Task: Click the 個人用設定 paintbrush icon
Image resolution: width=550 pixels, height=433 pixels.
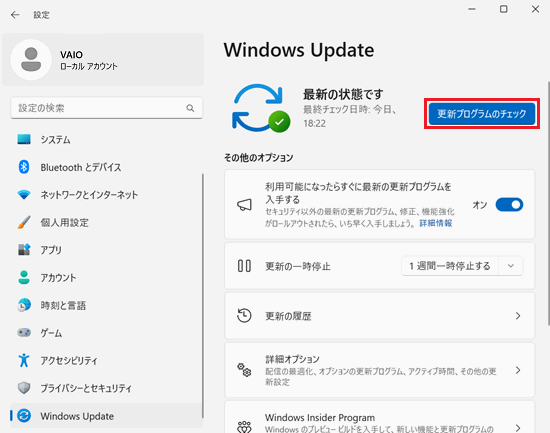Action: (24, 222)
